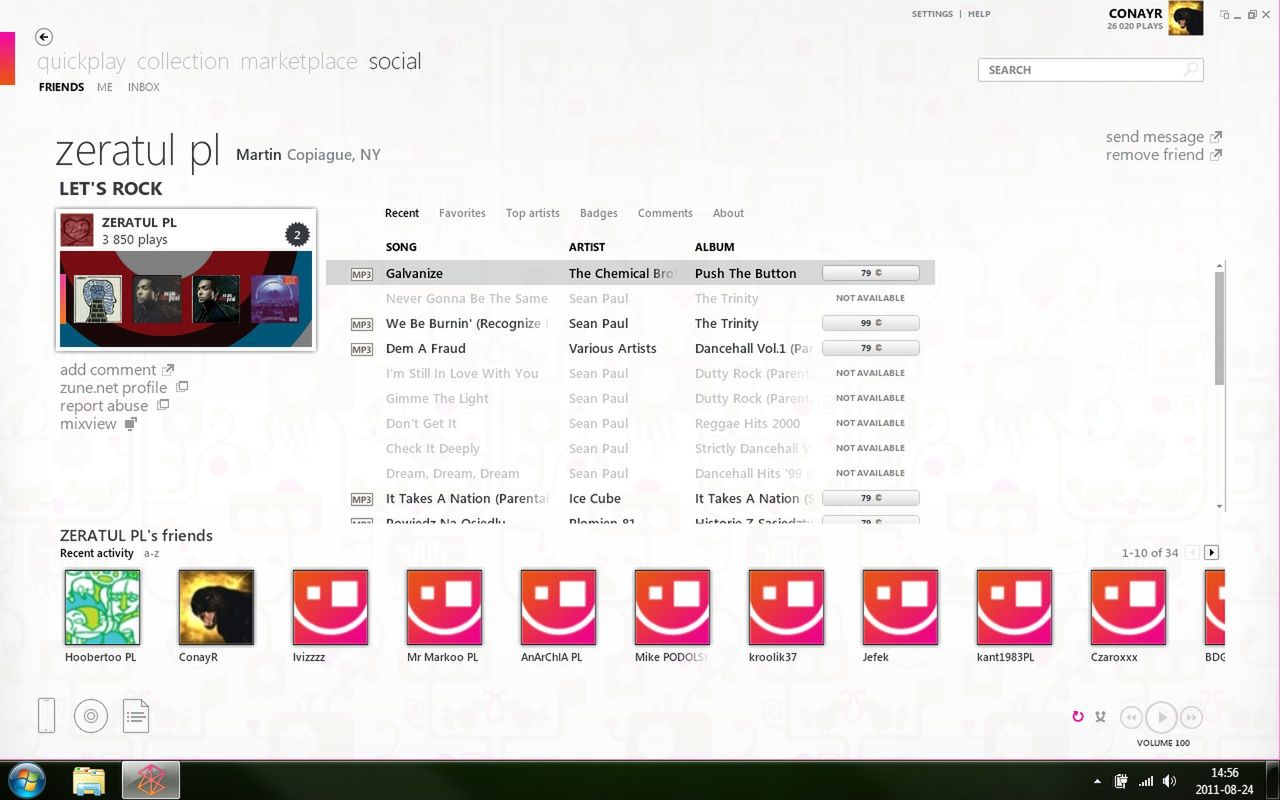Viewport: 1280px width, 800px height.
Task: Open Mr Markoo PL friend tile
Action: pos(444,607)
